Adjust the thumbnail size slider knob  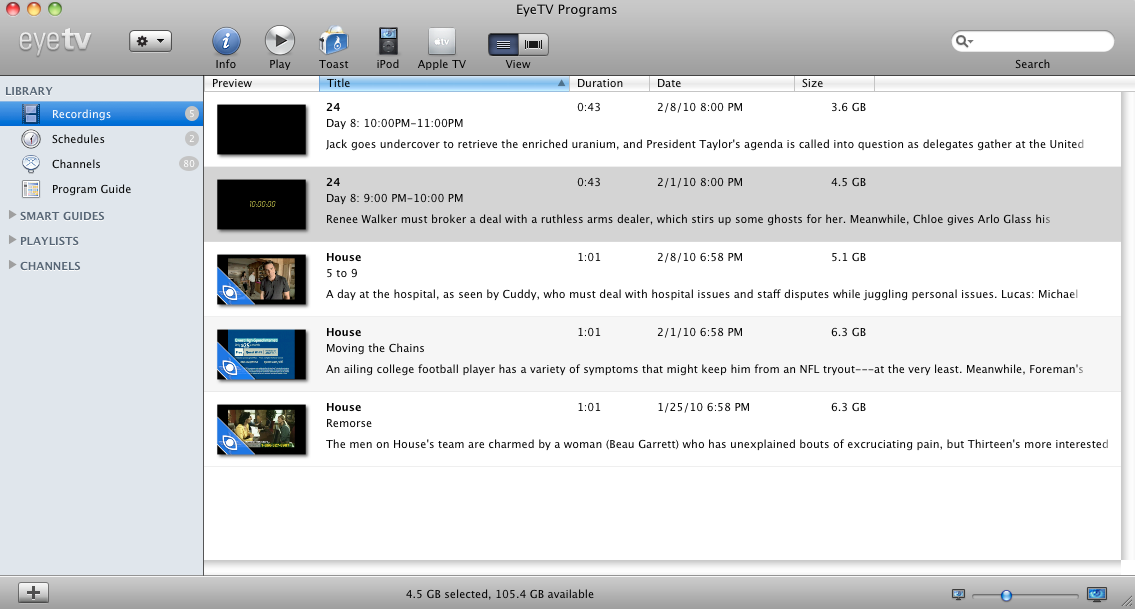coord(1006,595)
